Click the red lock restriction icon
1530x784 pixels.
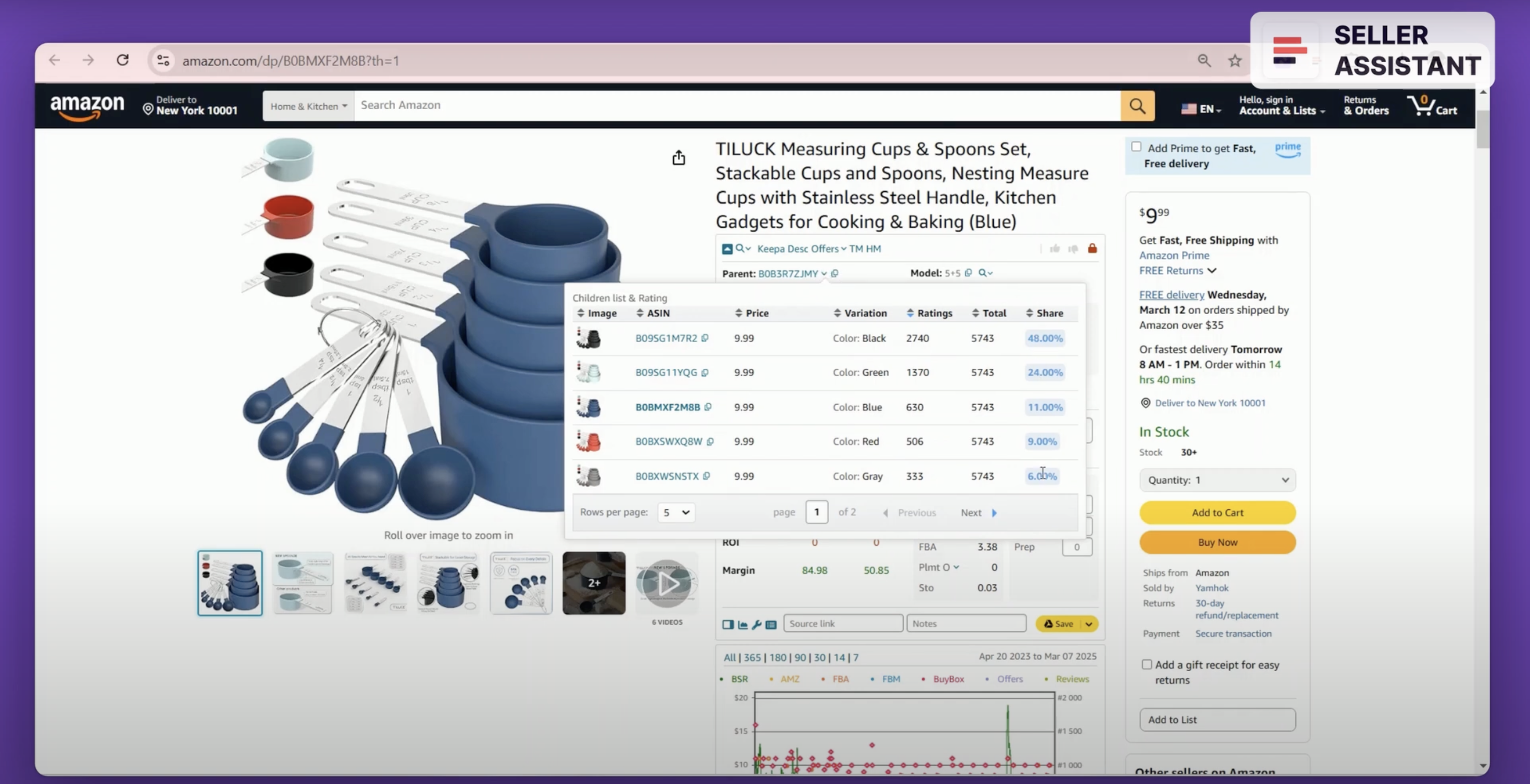coord(1092,248)
